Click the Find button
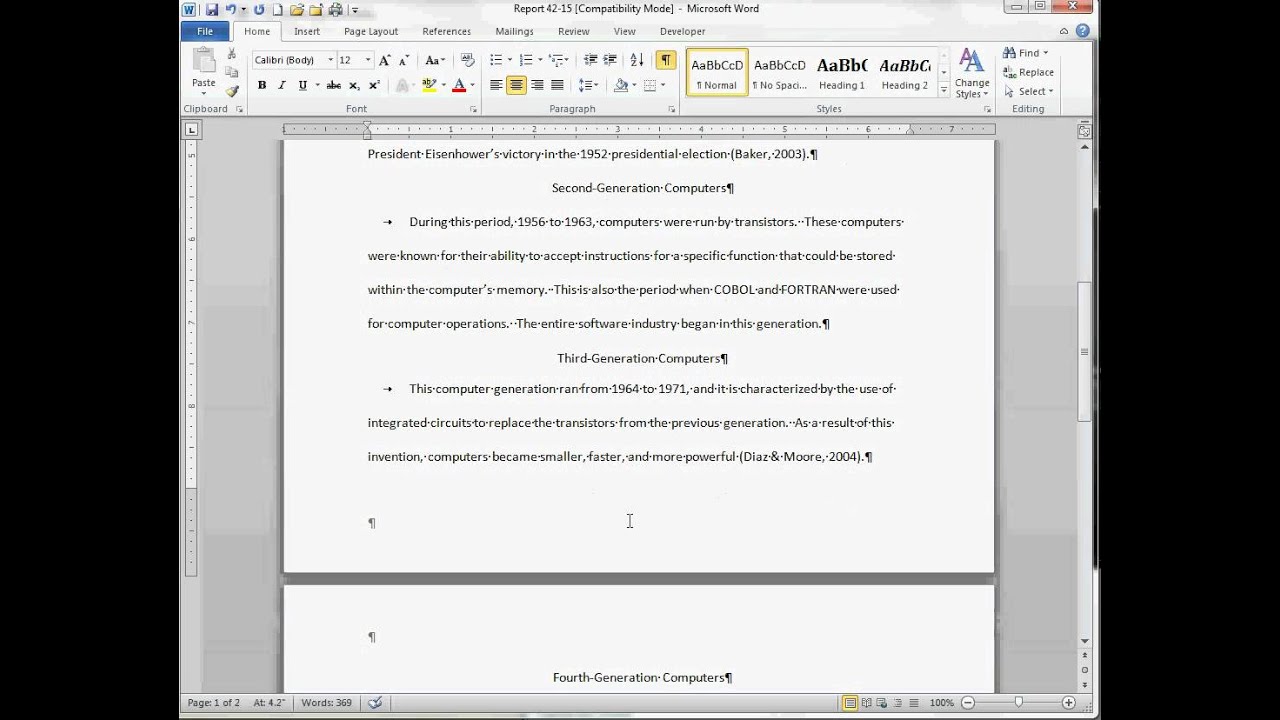Viewport: 1280px width, 720px height. tap(1026, 53)
